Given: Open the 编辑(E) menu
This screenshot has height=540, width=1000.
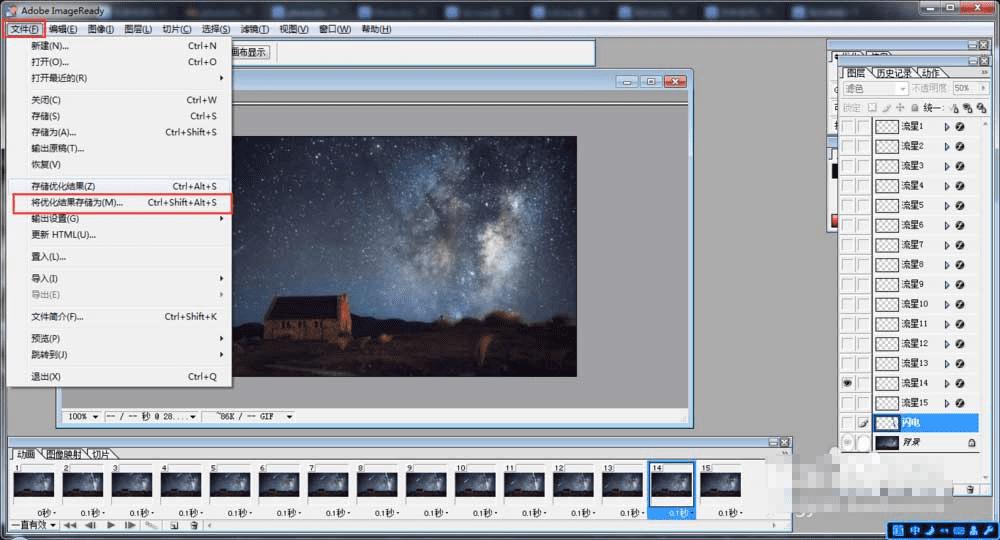Looking at the screenshot, I should pyautogui.click(x=63, y=29).
